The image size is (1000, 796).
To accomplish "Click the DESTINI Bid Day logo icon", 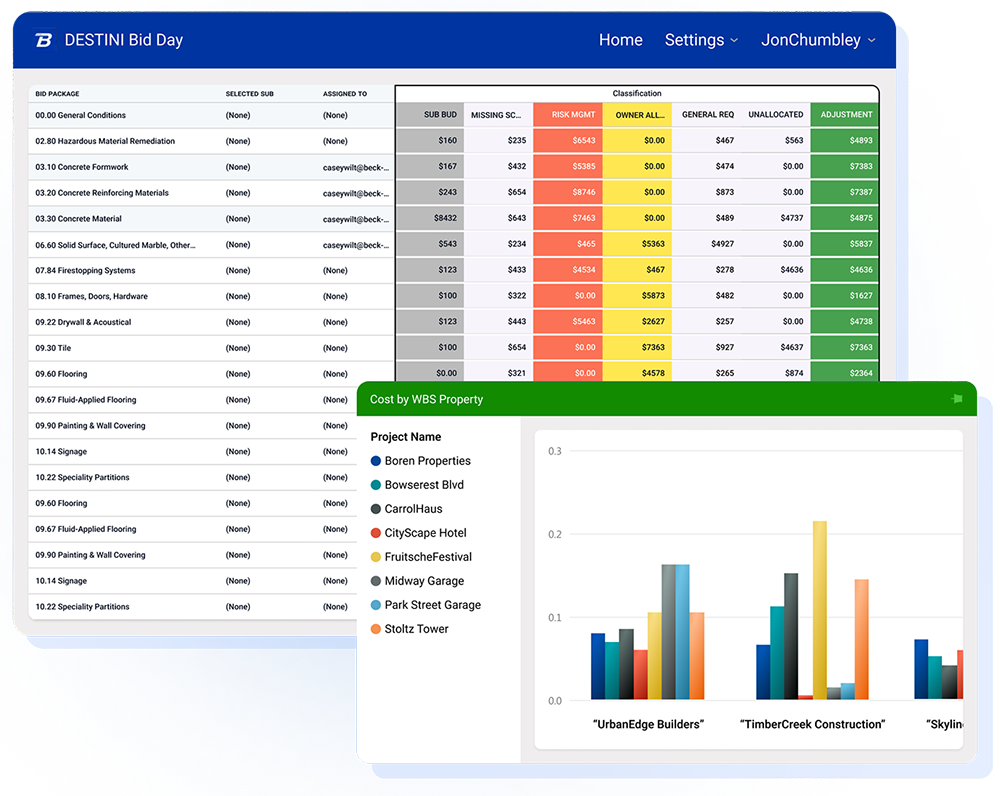I will point(43,40).
